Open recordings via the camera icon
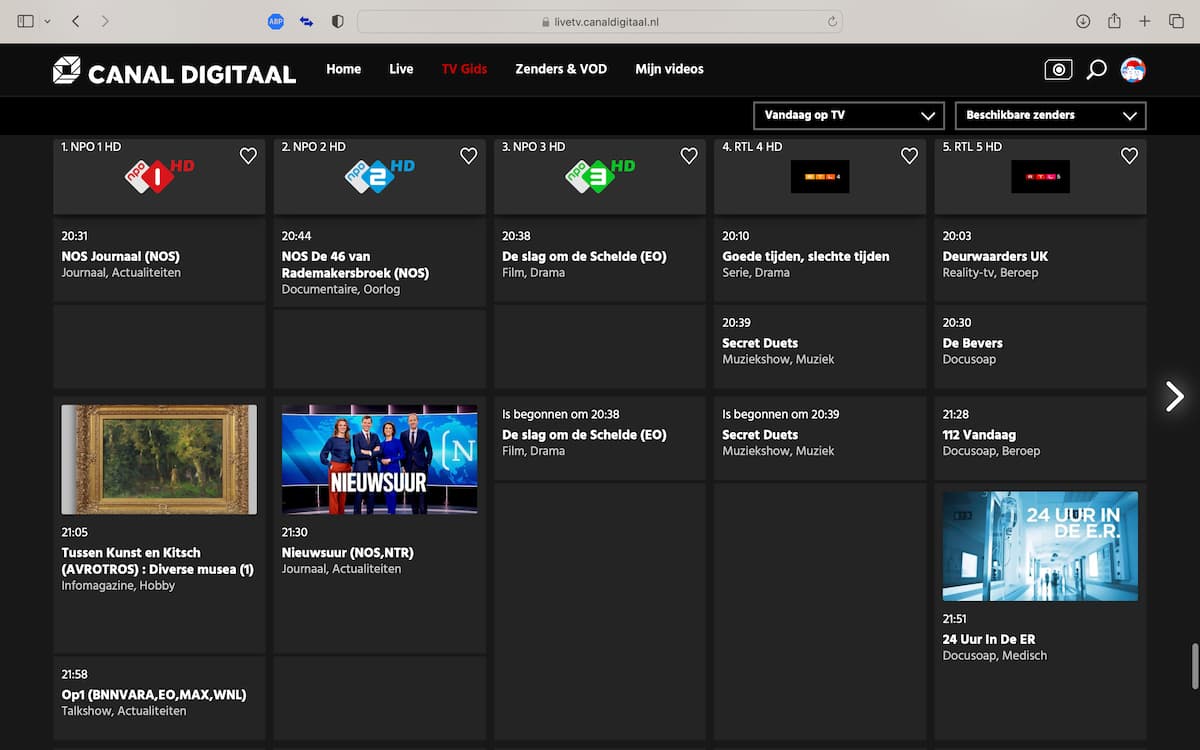This screenshot has width=1200, height=750. tap(1057, 69)
